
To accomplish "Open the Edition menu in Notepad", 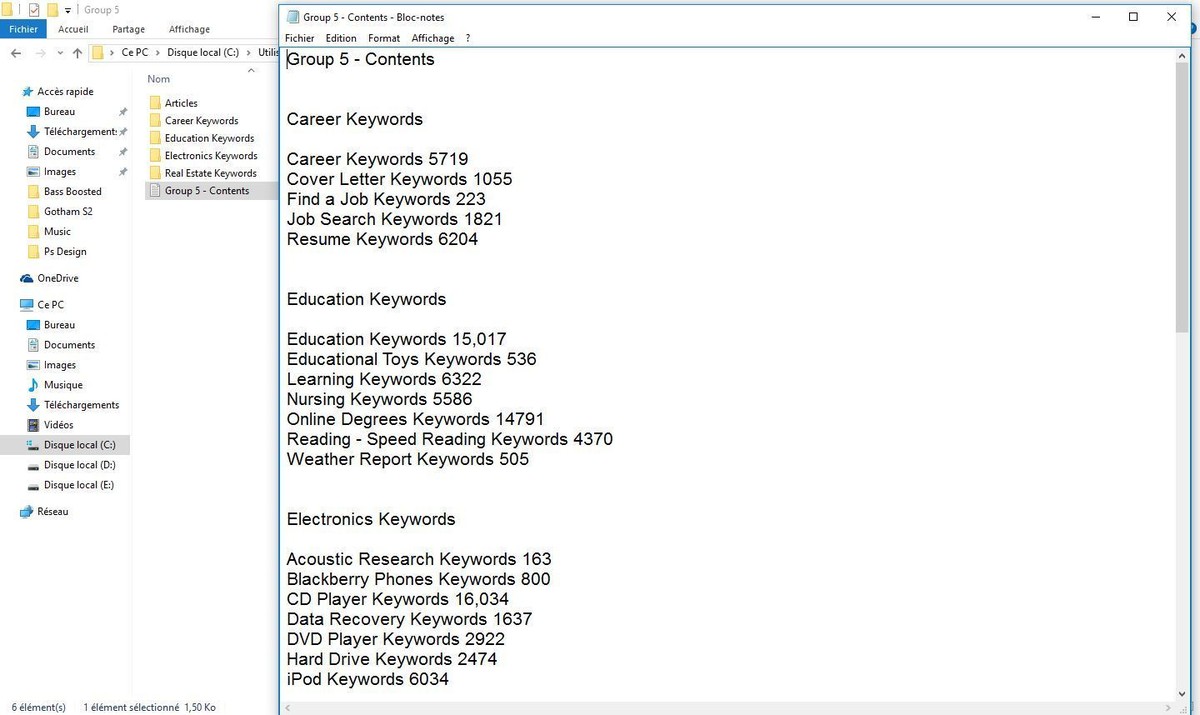I will coord(340,38).
